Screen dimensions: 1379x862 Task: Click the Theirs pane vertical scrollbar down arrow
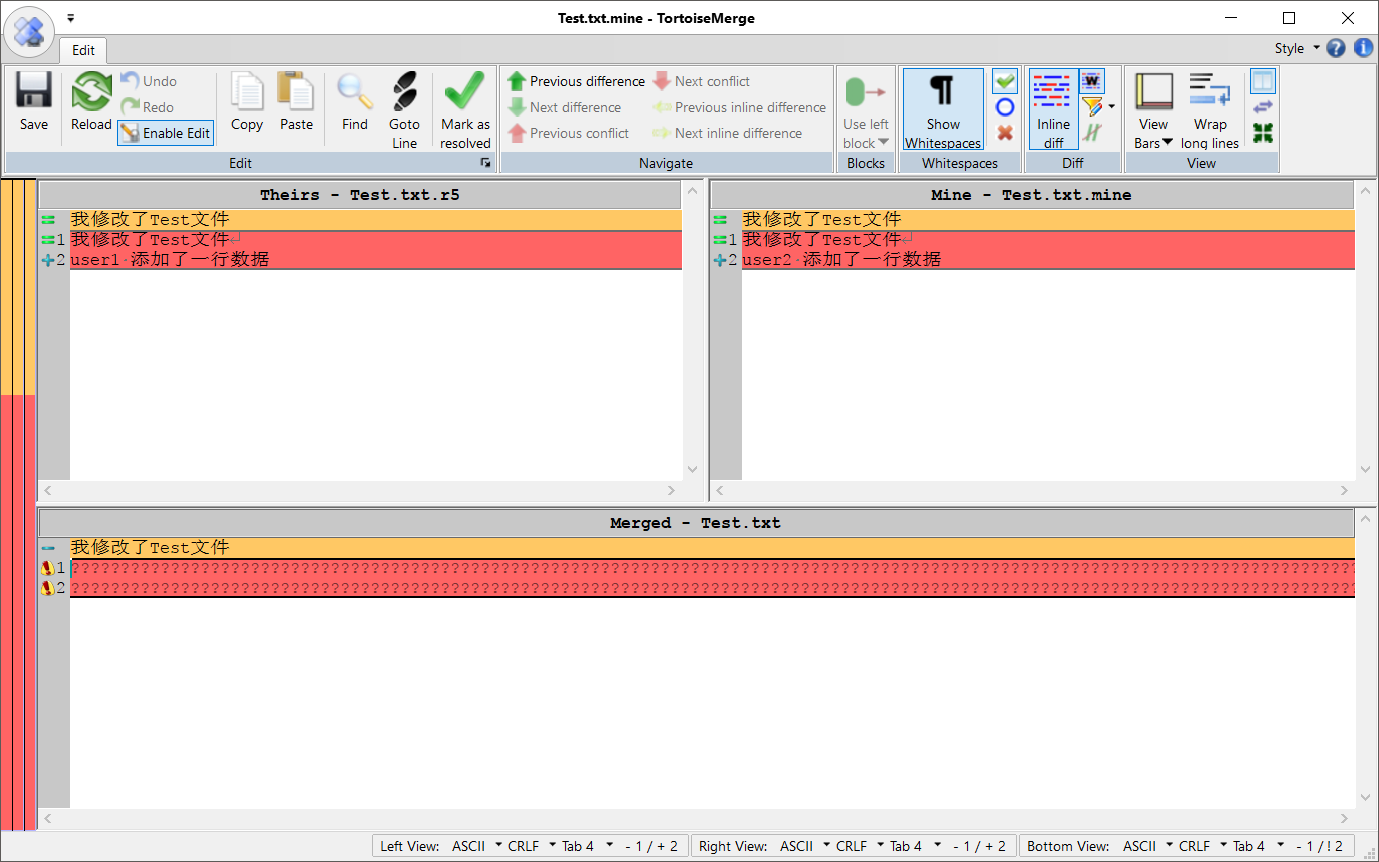pyautogui.click(x=692, y=470)
